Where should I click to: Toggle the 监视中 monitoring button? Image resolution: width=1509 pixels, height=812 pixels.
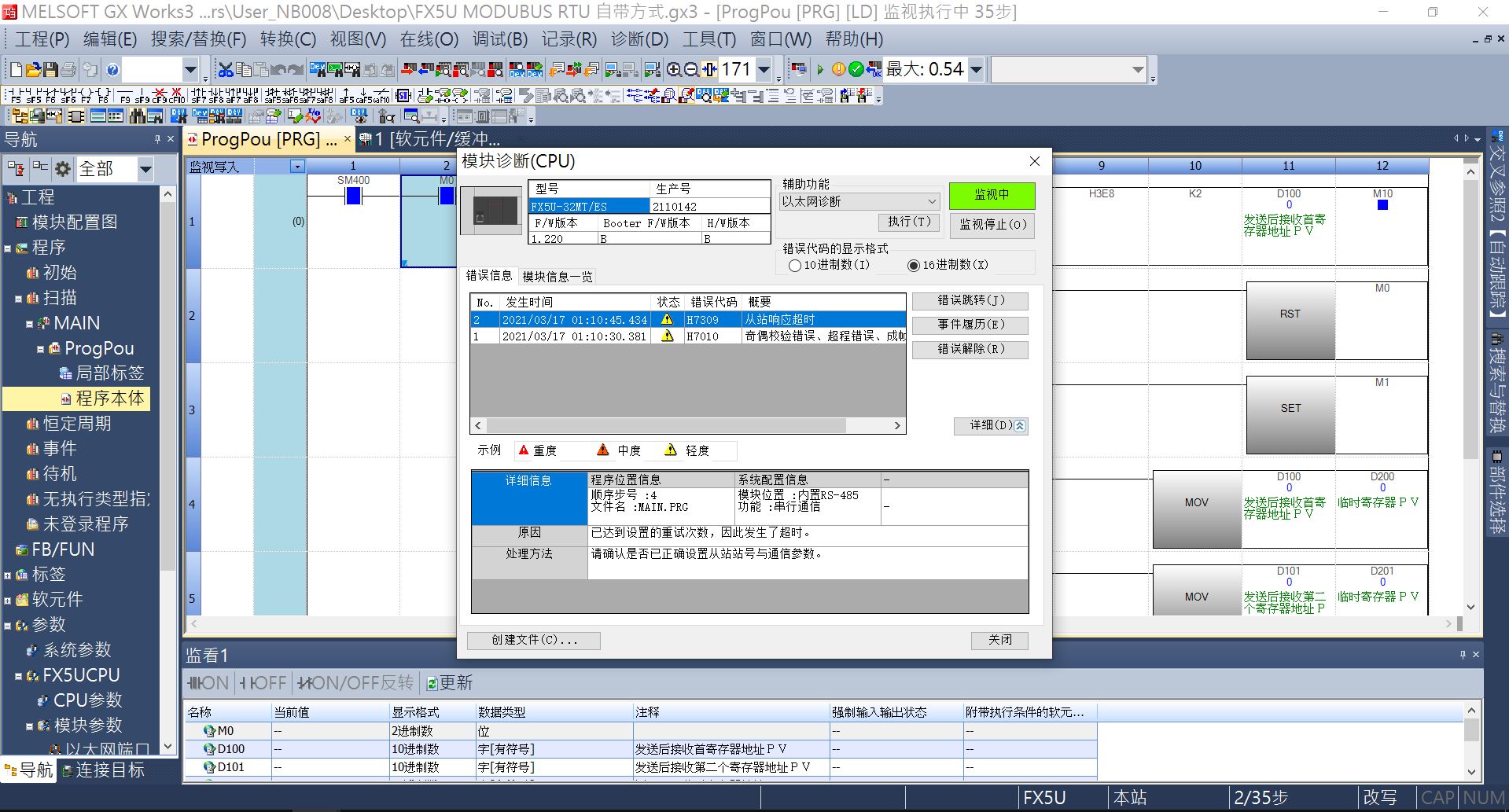point(992,195)
